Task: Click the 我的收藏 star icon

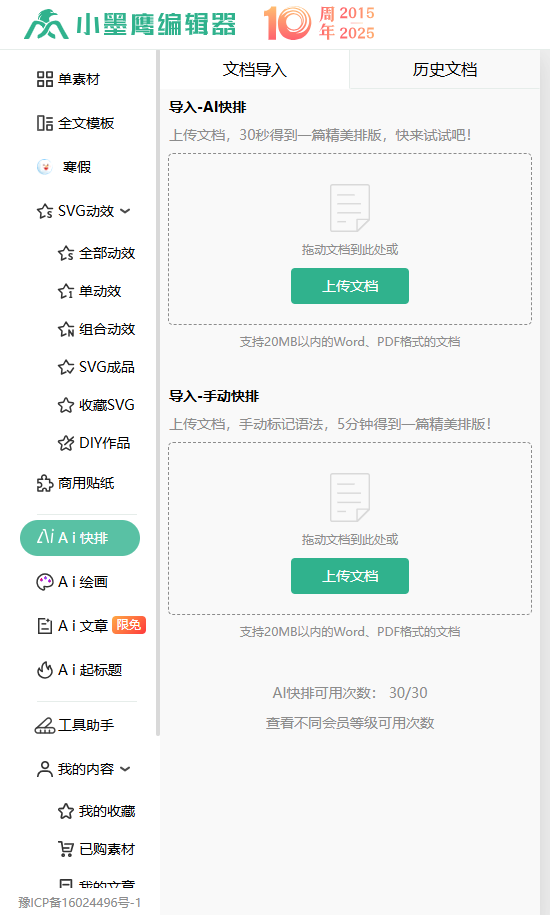Action: [x=66, y=811]
